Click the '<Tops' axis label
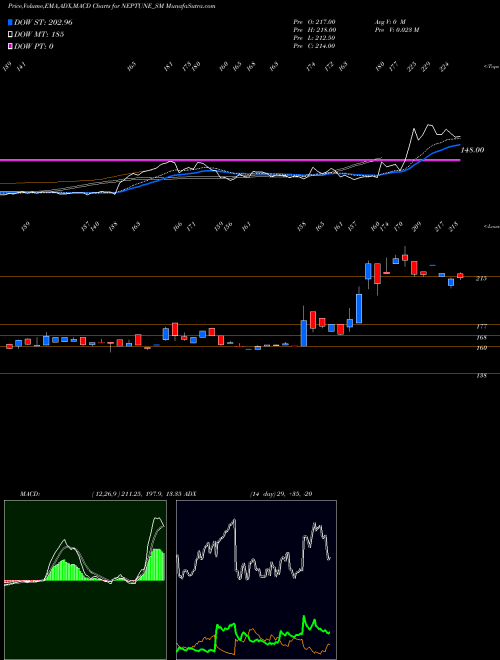The height and width of the screenshot is (660, 500). 491,67
